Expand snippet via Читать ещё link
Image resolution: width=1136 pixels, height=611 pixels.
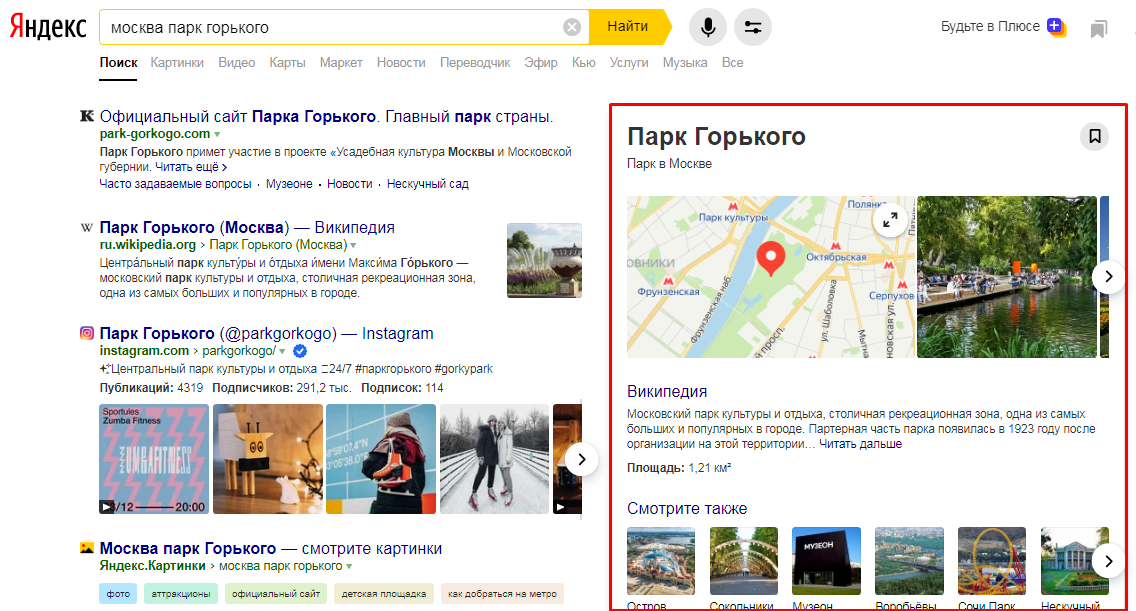191,167
